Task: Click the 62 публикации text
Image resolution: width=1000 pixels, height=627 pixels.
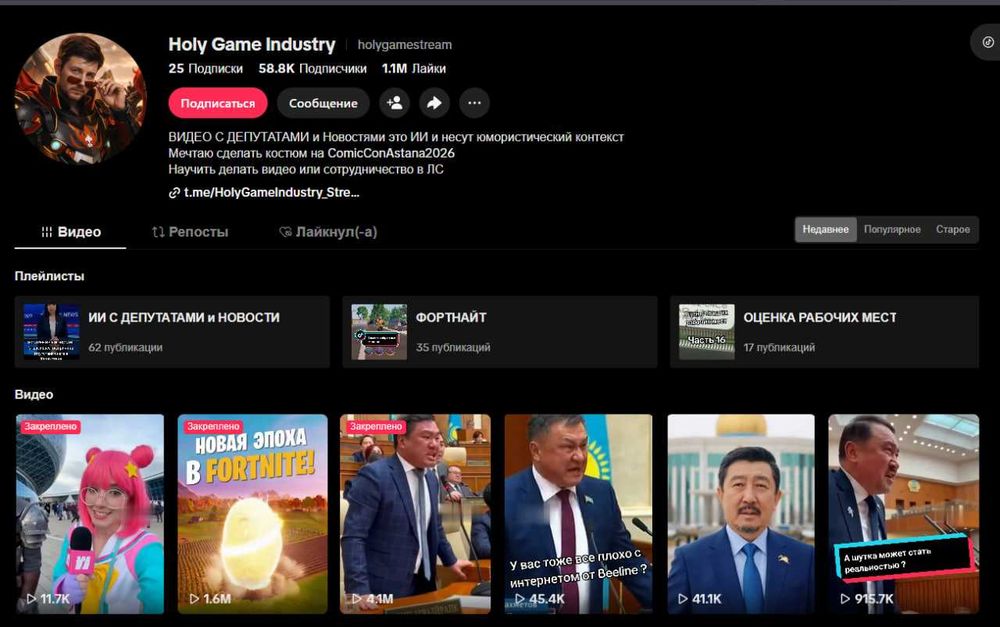Action: coord(126,348)
